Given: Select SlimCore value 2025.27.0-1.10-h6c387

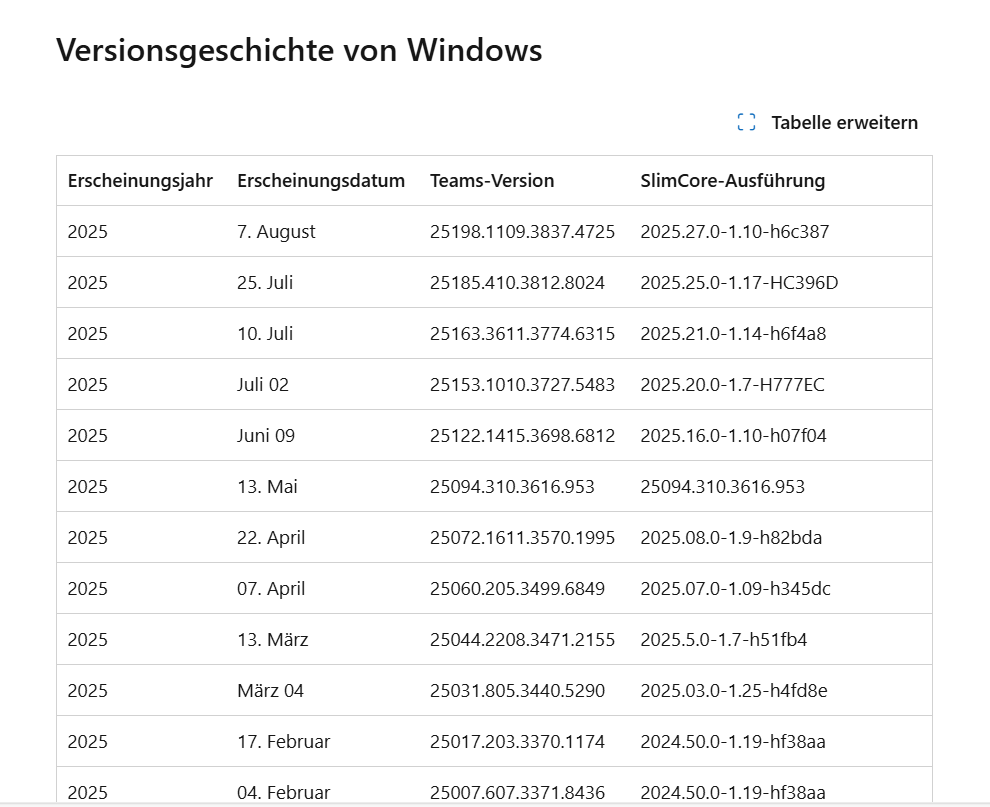Looking at the screenshot, I should (x=734, y=232).
